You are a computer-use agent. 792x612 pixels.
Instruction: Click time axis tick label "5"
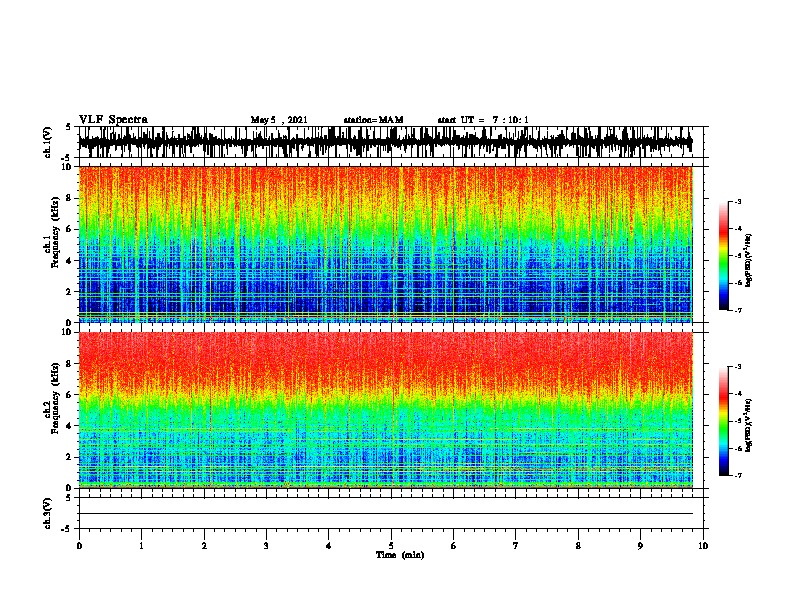tap(391, 546)
